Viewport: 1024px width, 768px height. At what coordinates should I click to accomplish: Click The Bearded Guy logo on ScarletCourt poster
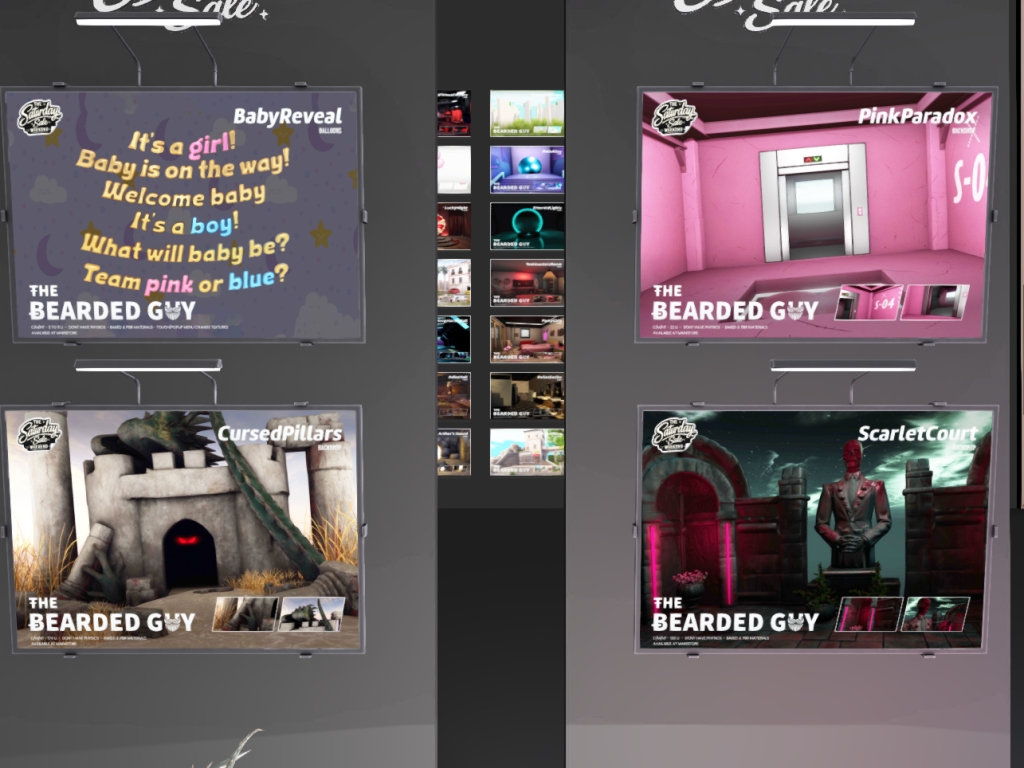pos(735,614)
